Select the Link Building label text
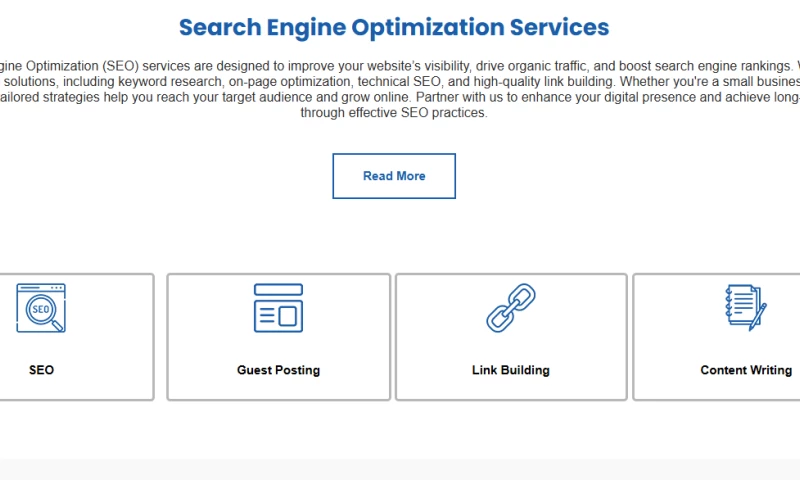Viewport: 800px width, 480px height. (511, 370)
